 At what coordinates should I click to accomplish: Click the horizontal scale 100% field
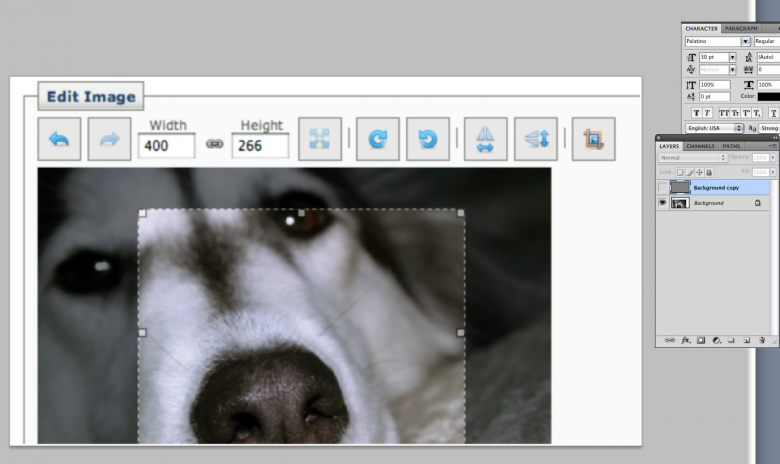coord(769,85)
